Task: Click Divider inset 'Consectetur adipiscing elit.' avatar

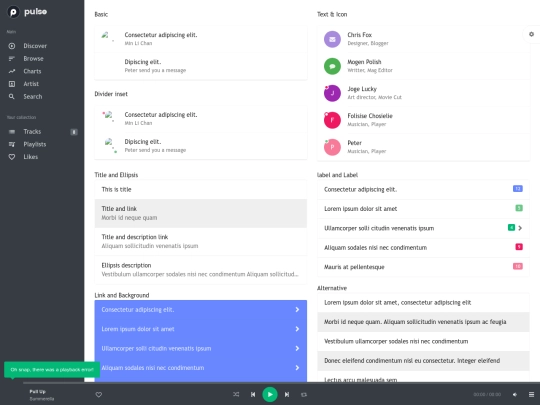Action: click(109, 115)
